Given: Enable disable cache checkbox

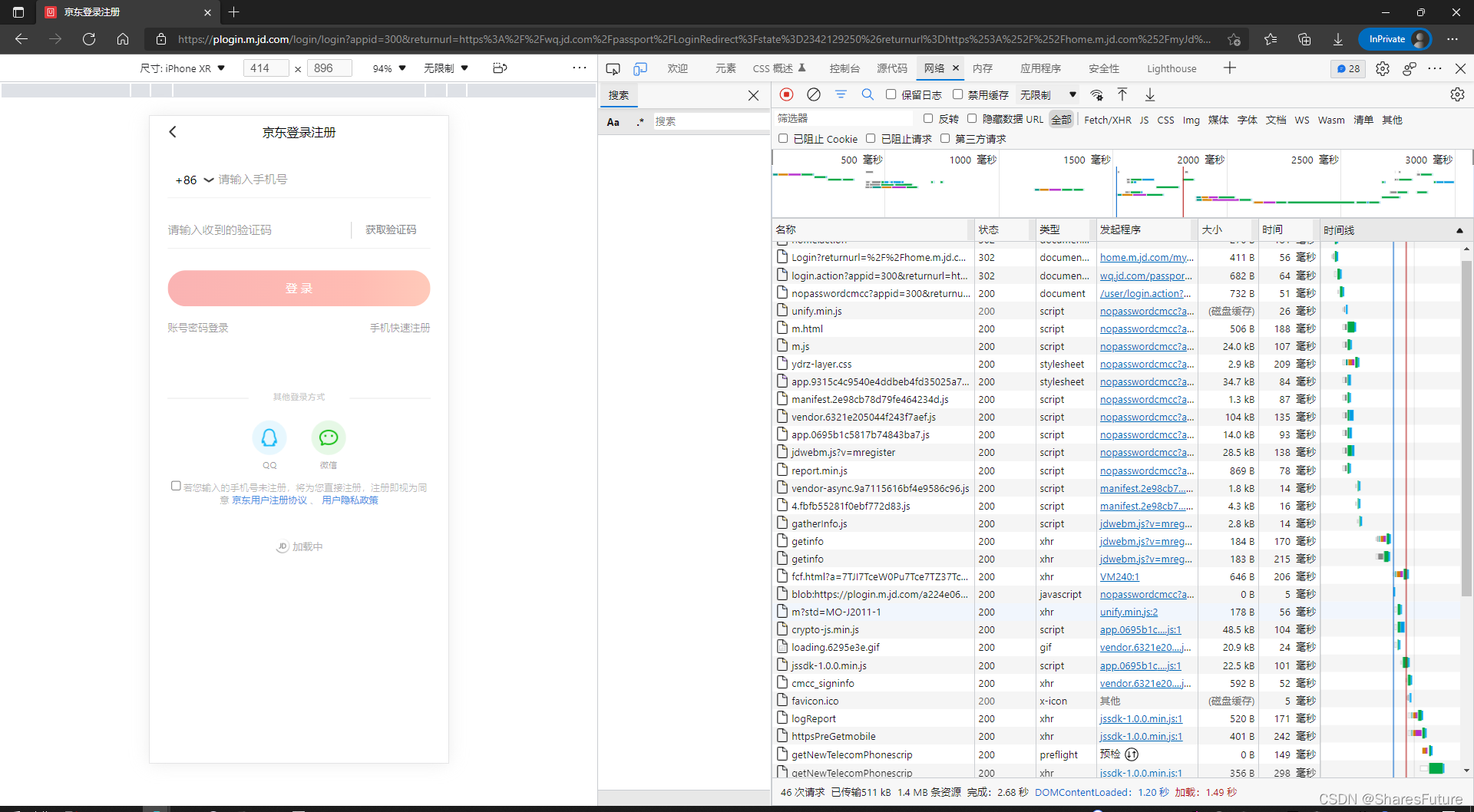Looking at the screenshot, I should click(957, 94).
